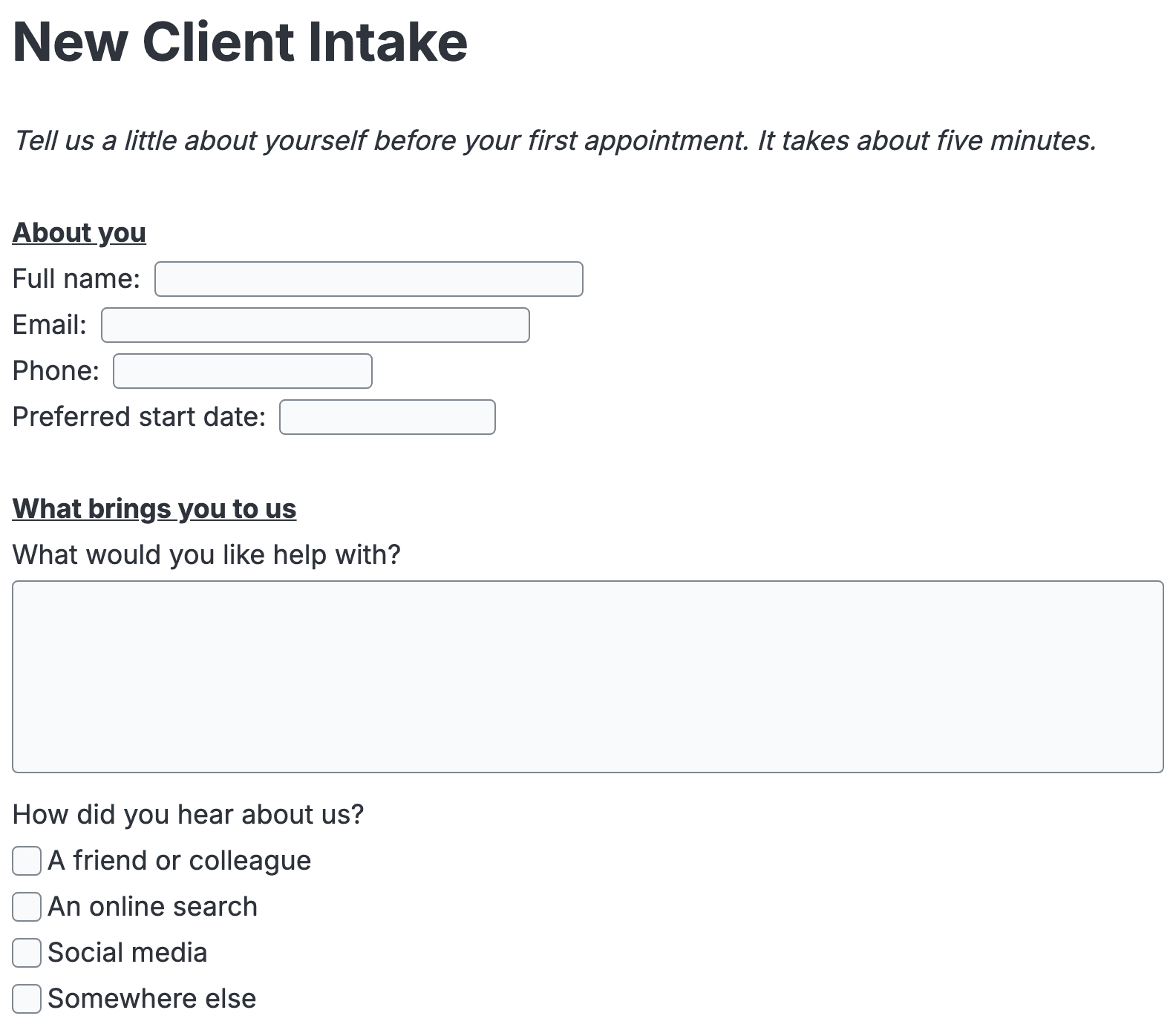Focus the Email text box
Screen dimensions: 1176x1033
[x=316, y=325]
